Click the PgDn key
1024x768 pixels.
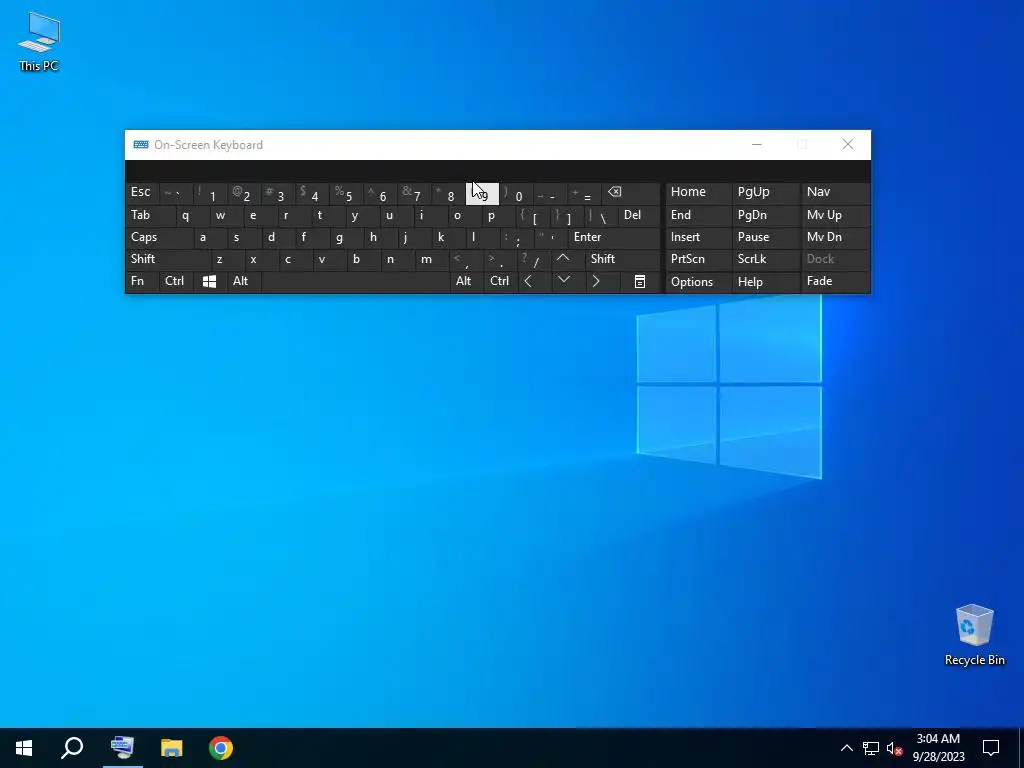766,215
